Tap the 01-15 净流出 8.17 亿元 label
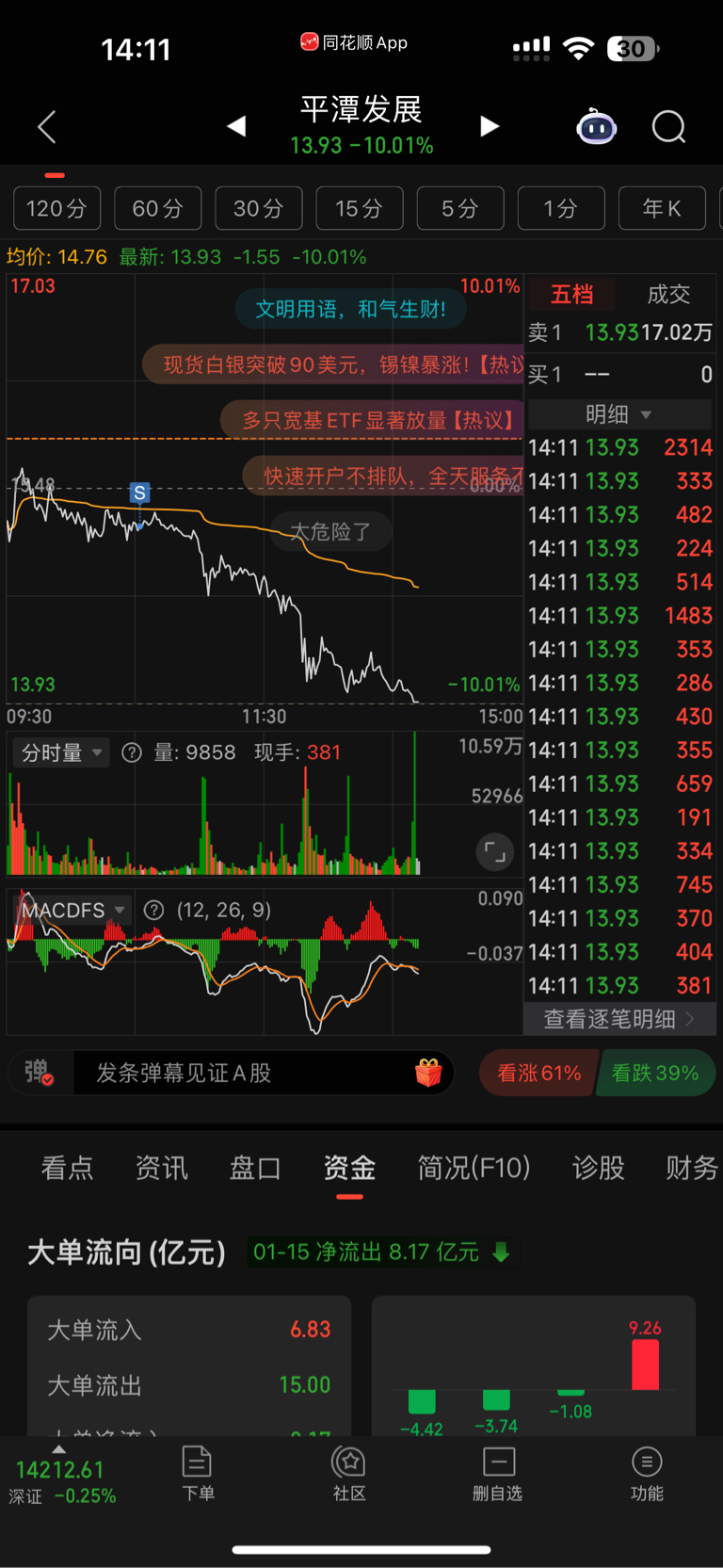The width and height of the screenshot is (723, 1568). tap(367, 1252)
